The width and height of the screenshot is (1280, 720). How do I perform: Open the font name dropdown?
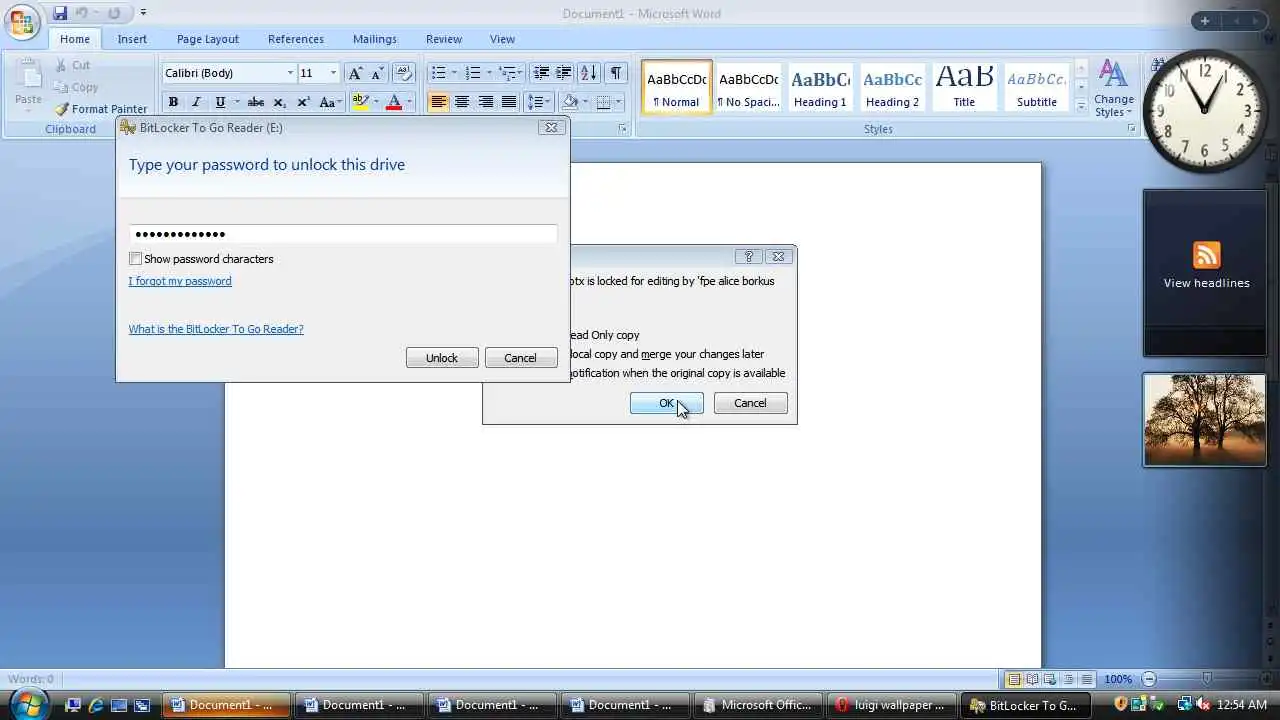(290, 73)
